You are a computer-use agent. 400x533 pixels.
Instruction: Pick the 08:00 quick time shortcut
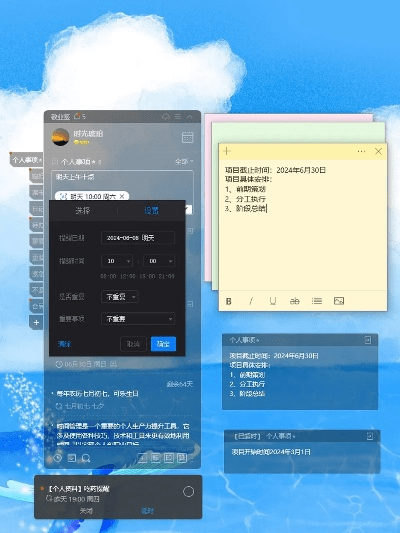108,276
